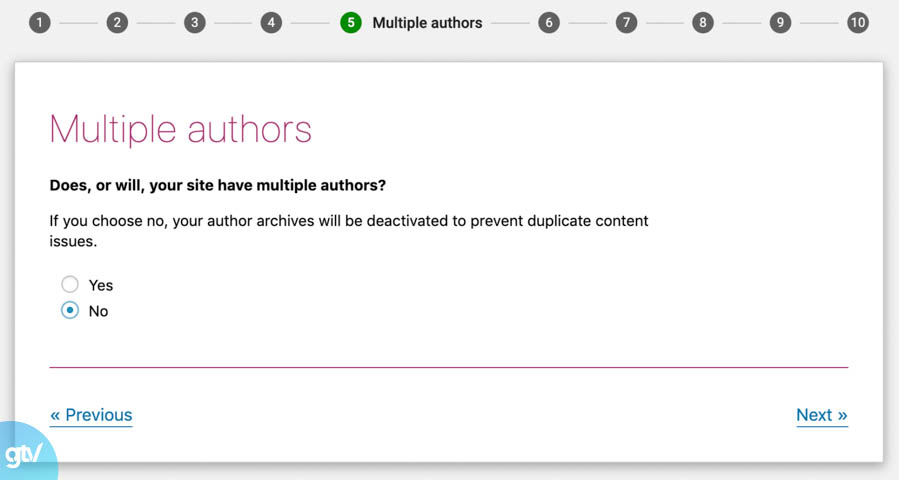The image size is (899, 480).
Task: Navigate to step 7 circle
Action: tap(626, 22)
